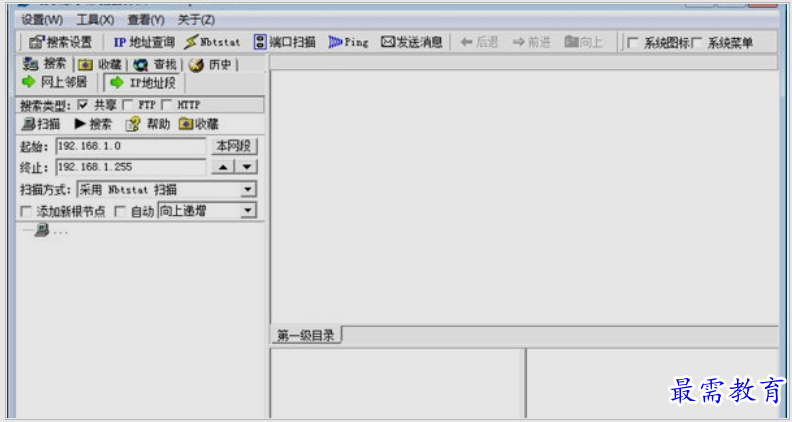Switch to the 查找 tab
The height and width of the screenshot is (422, 792).
155,64
